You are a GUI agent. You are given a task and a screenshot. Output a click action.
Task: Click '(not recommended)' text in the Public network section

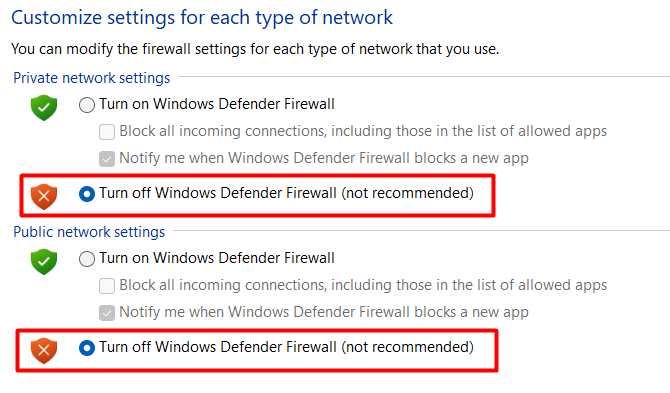coord(408,347)
